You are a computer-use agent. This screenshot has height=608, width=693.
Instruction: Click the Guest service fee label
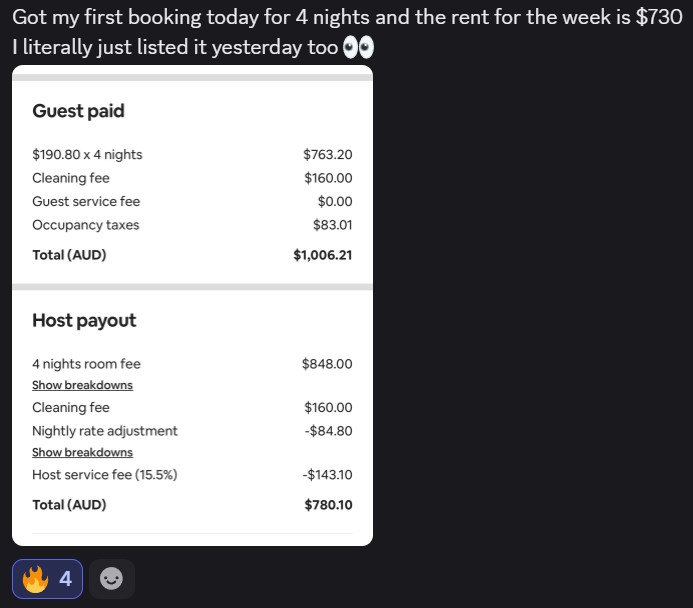coord(86,201)
